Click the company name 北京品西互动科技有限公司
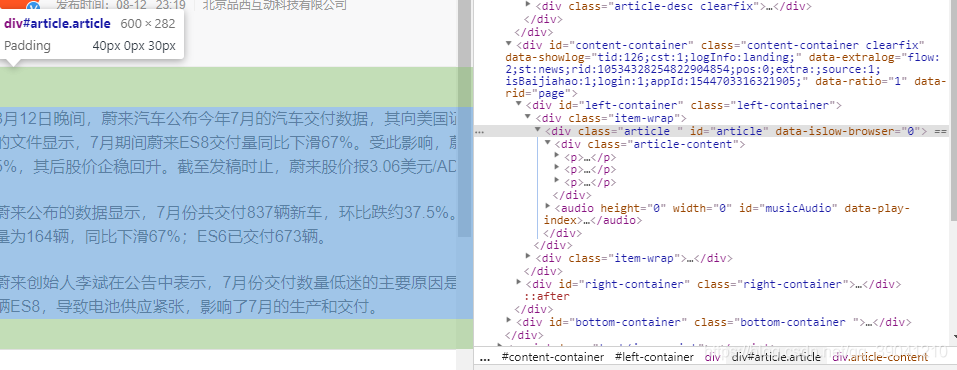This screenshot has width=957, height=370. (x=274, y=5)
